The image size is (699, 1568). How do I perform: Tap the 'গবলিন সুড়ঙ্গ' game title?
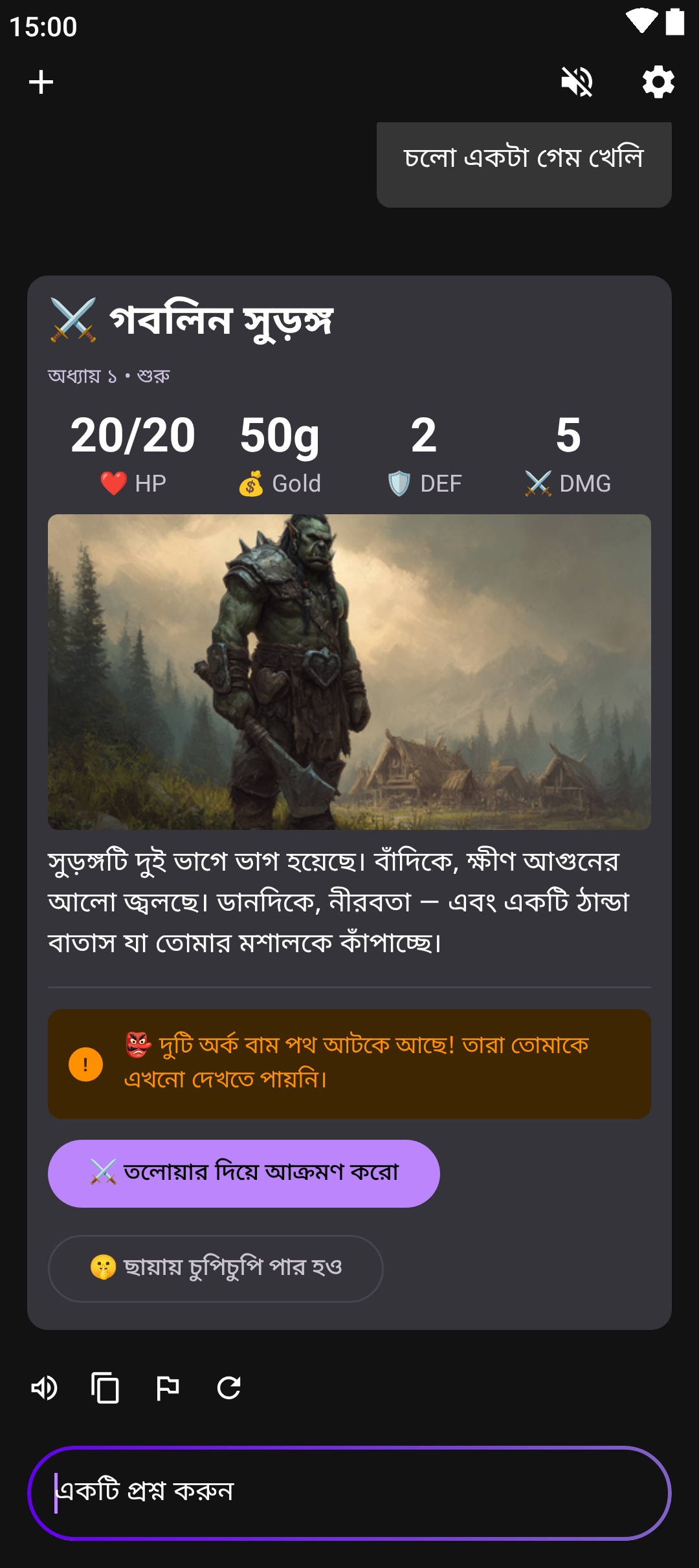coord(221,320)
